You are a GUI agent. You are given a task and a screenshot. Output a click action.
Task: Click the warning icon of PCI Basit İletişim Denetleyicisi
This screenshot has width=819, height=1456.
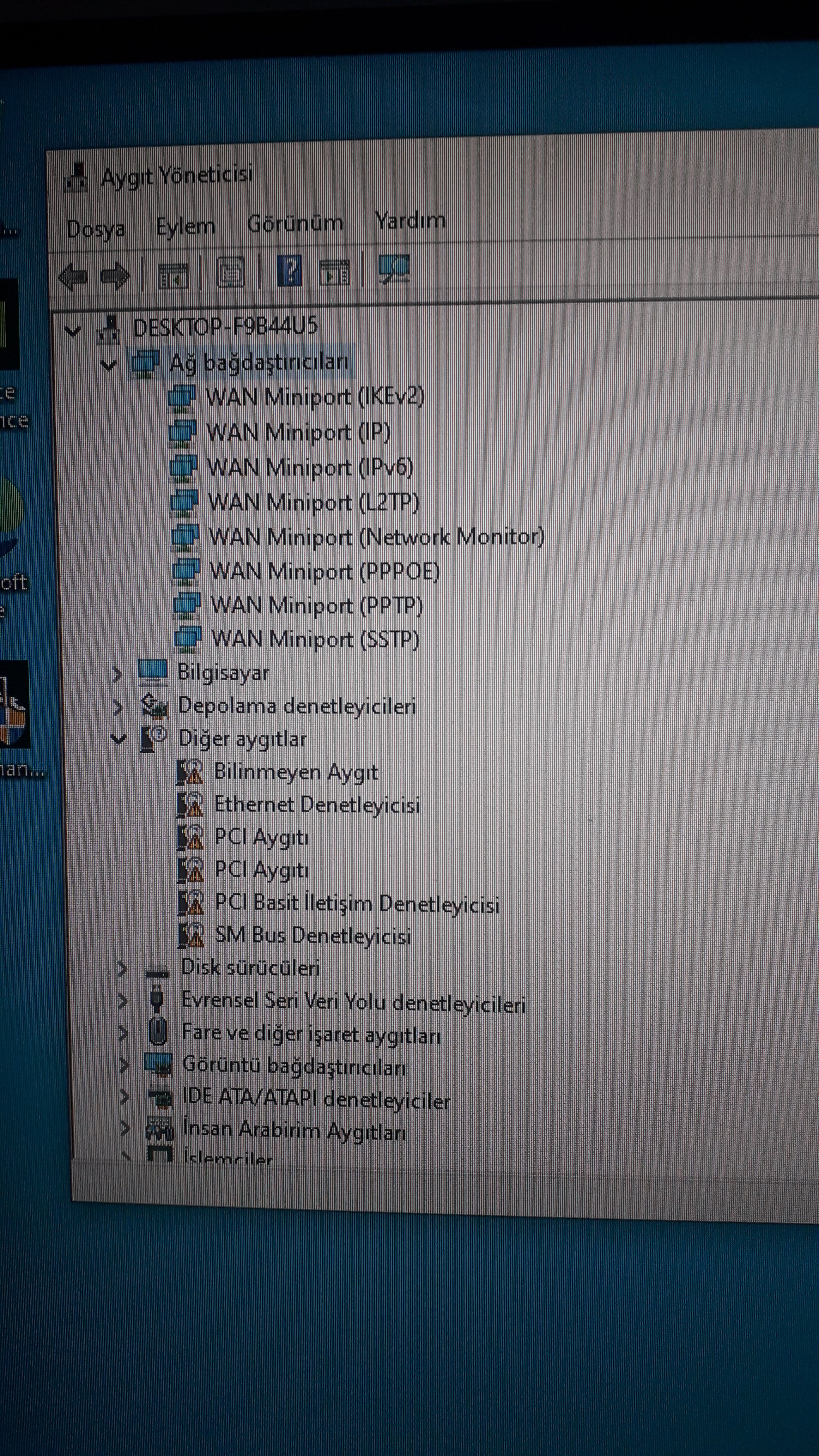click(191, 903)
